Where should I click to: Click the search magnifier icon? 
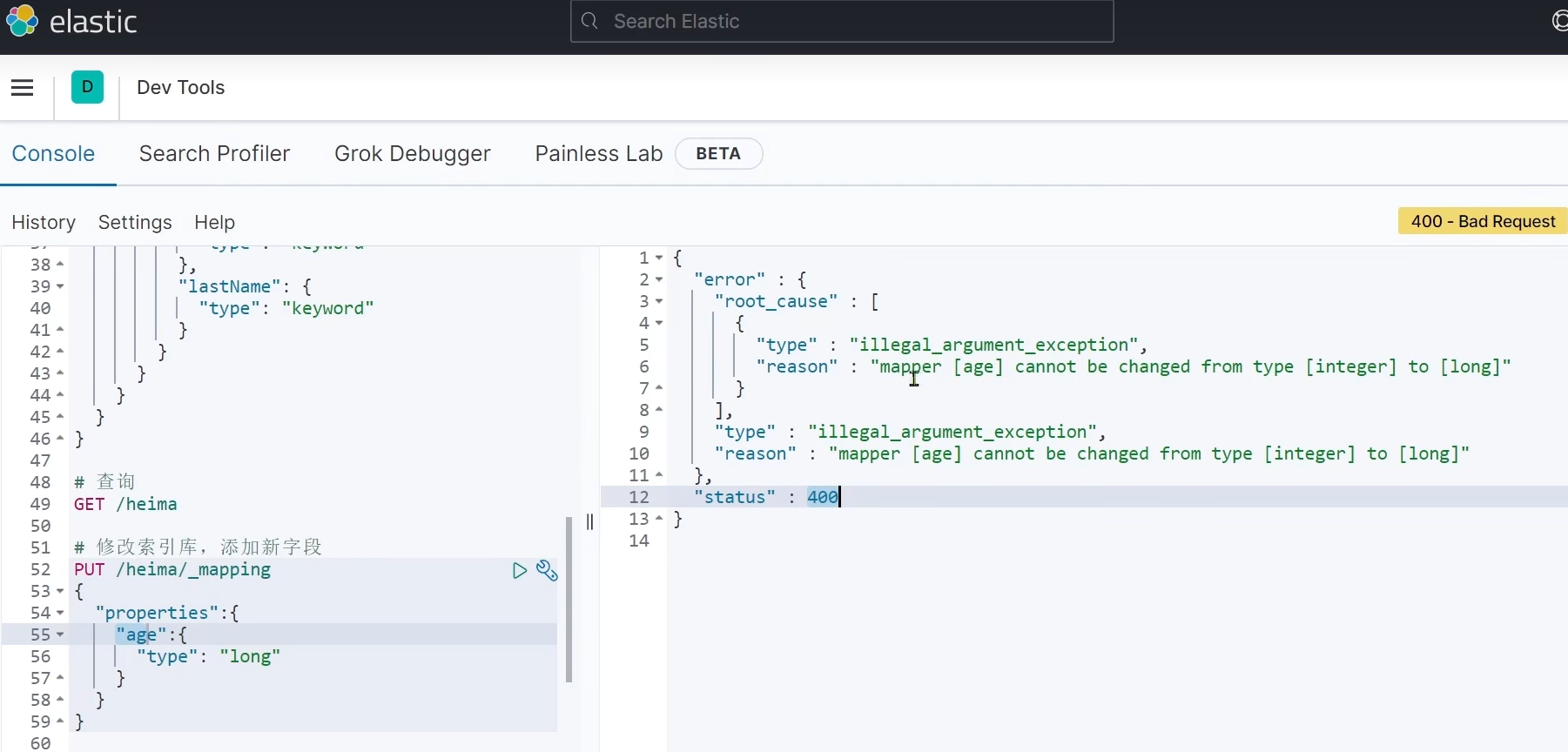[590, 21]
